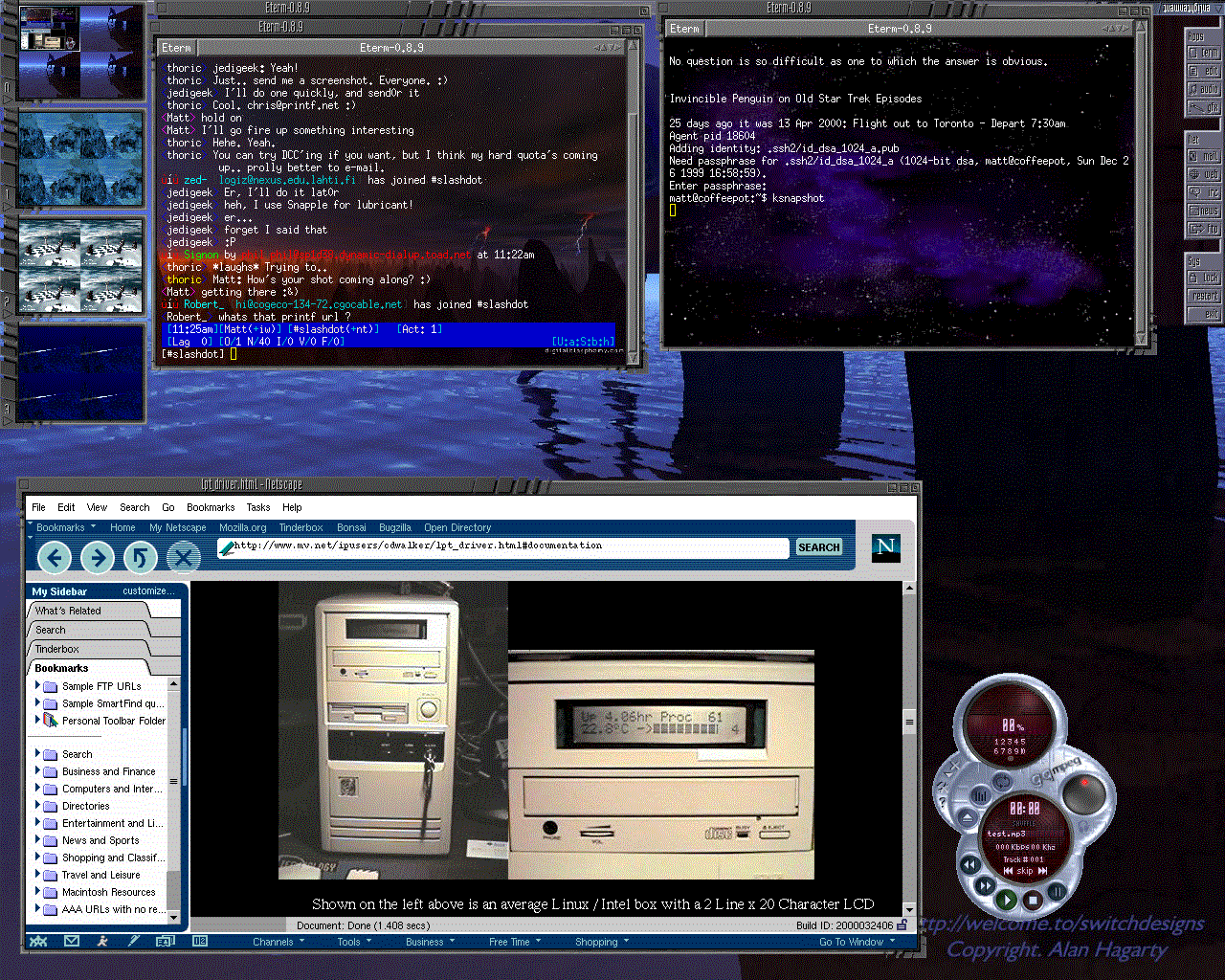Open Instant Messenger running-man icon

pos(102,941)
